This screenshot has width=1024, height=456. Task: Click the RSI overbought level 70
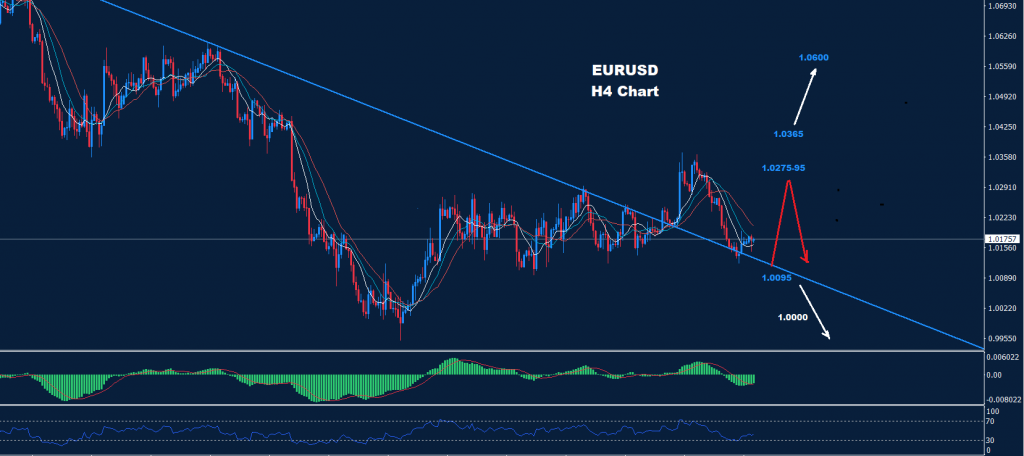(x=991, y=421)
